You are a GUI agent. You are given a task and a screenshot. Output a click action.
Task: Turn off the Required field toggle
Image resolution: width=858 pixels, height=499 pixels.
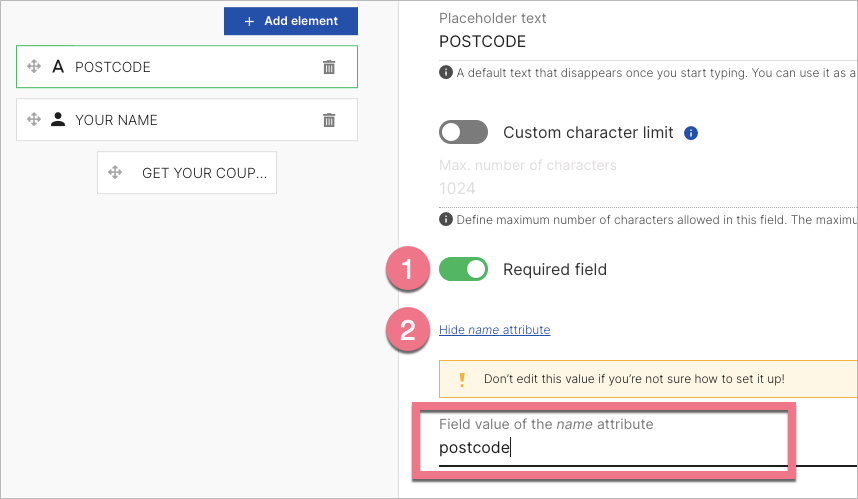tap(463, 269)
